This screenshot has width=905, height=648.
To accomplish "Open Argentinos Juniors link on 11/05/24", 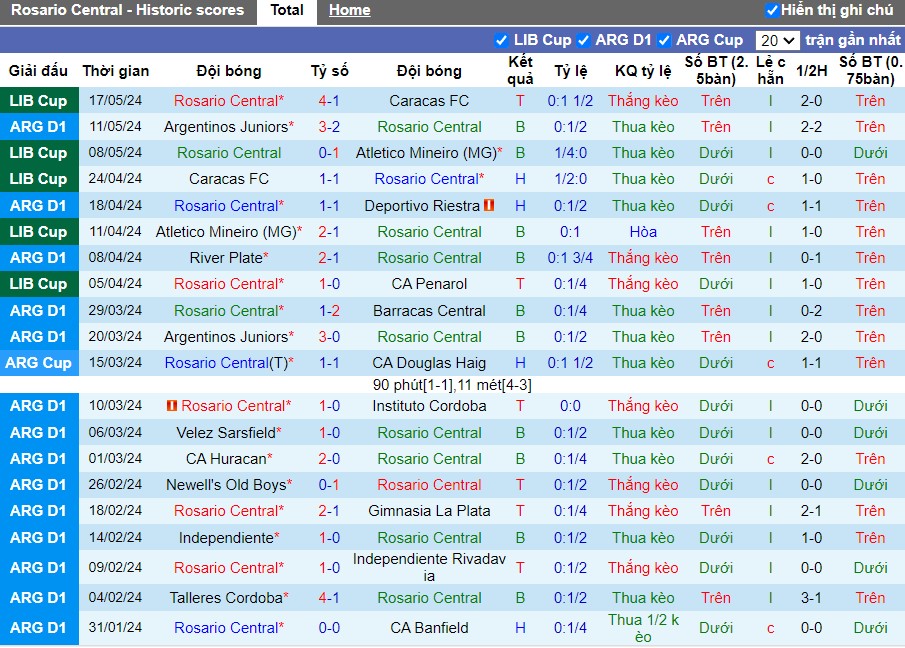I will click(226, 127).
